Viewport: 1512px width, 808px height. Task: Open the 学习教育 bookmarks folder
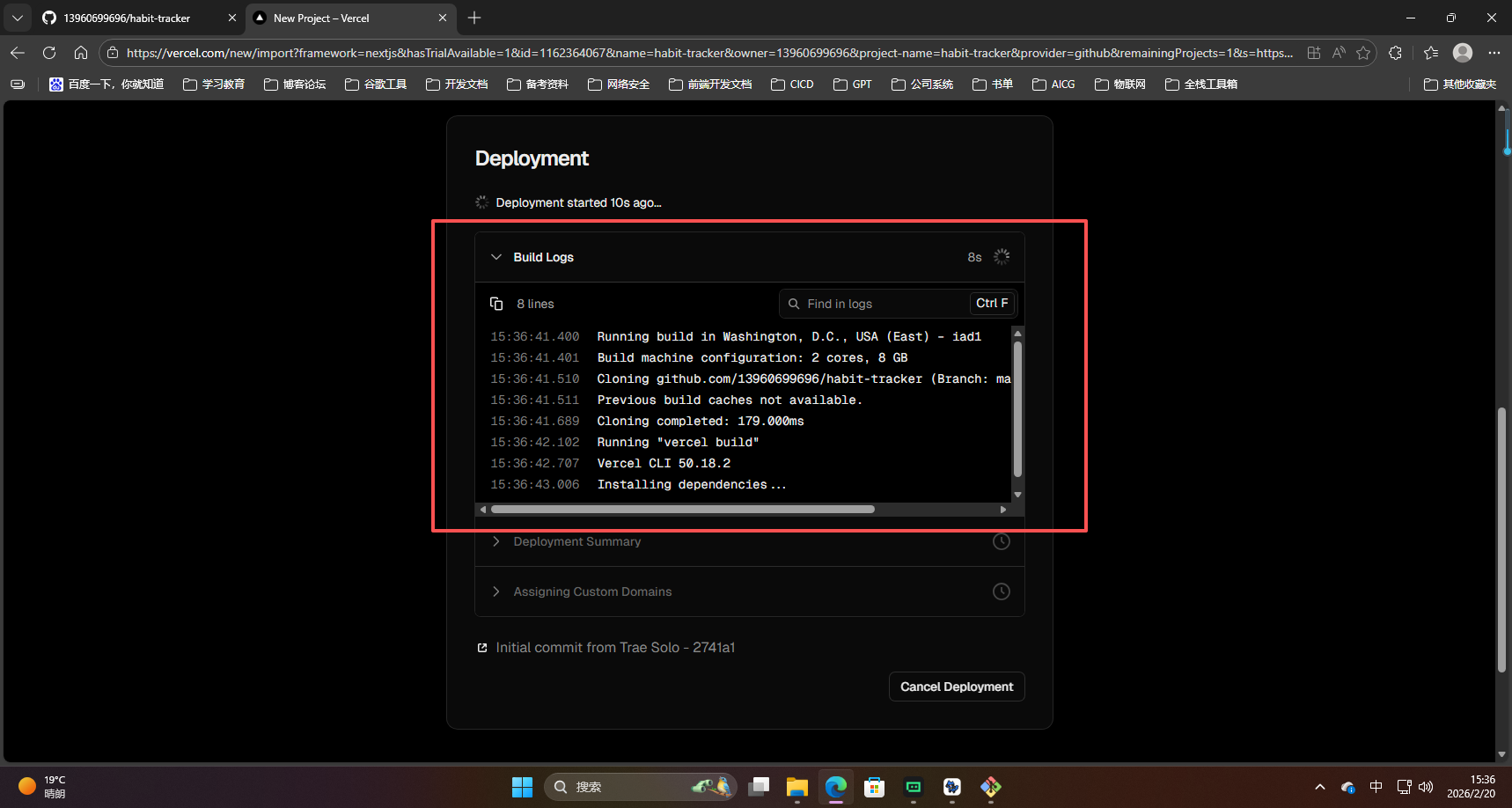[x=214, y=84]
